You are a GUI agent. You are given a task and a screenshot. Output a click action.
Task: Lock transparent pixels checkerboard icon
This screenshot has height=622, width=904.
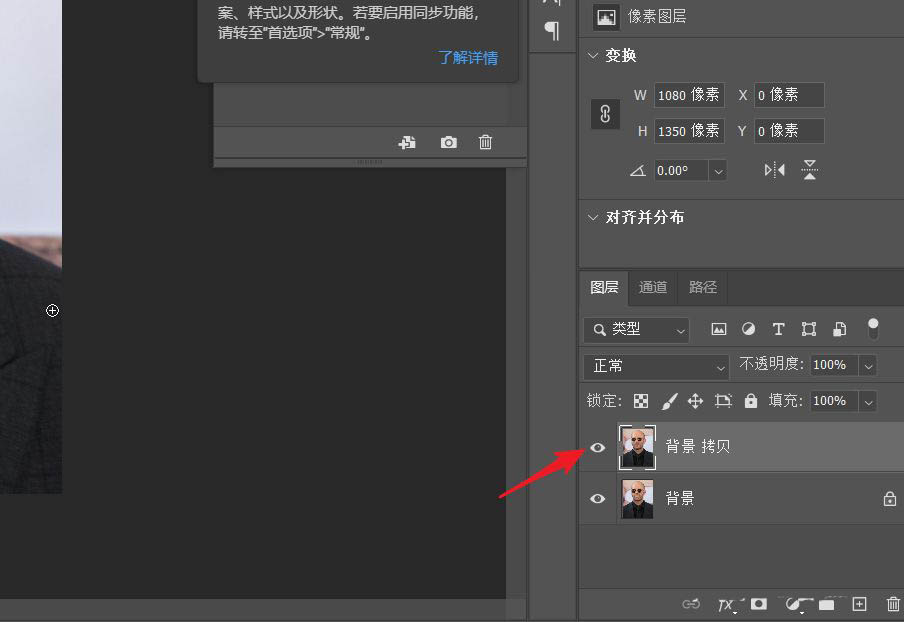[x=641, y=401]
